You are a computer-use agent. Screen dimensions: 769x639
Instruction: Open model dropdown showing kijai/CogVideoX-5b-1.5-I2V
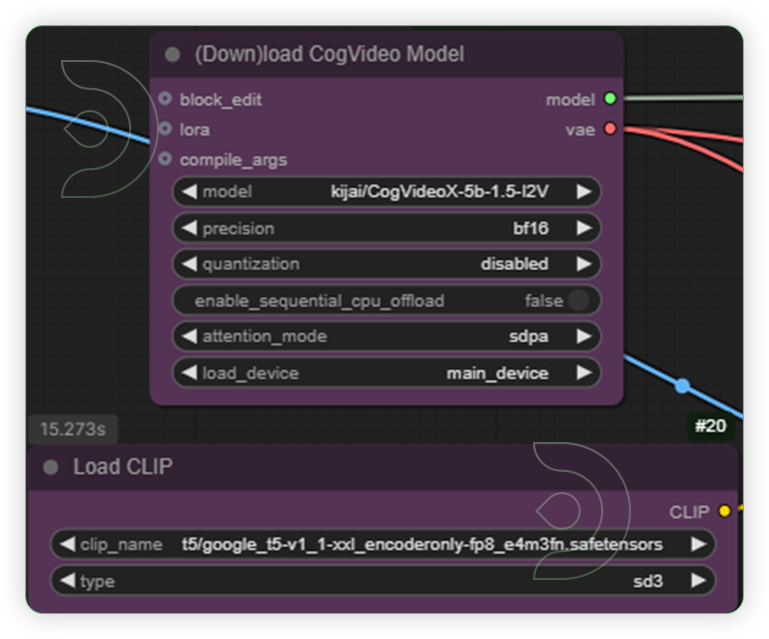(386, 191)
